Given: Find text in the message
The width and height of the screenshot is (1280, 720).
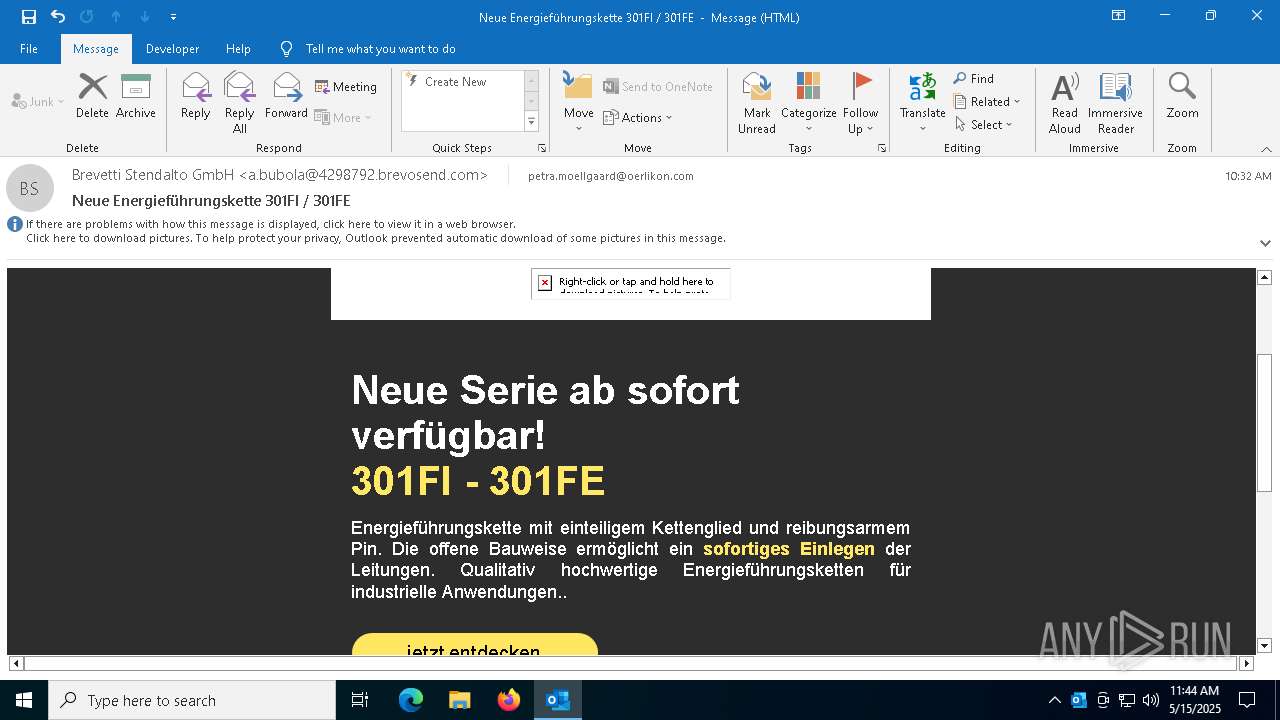Looking at the screenshot, I should [974, 79].
